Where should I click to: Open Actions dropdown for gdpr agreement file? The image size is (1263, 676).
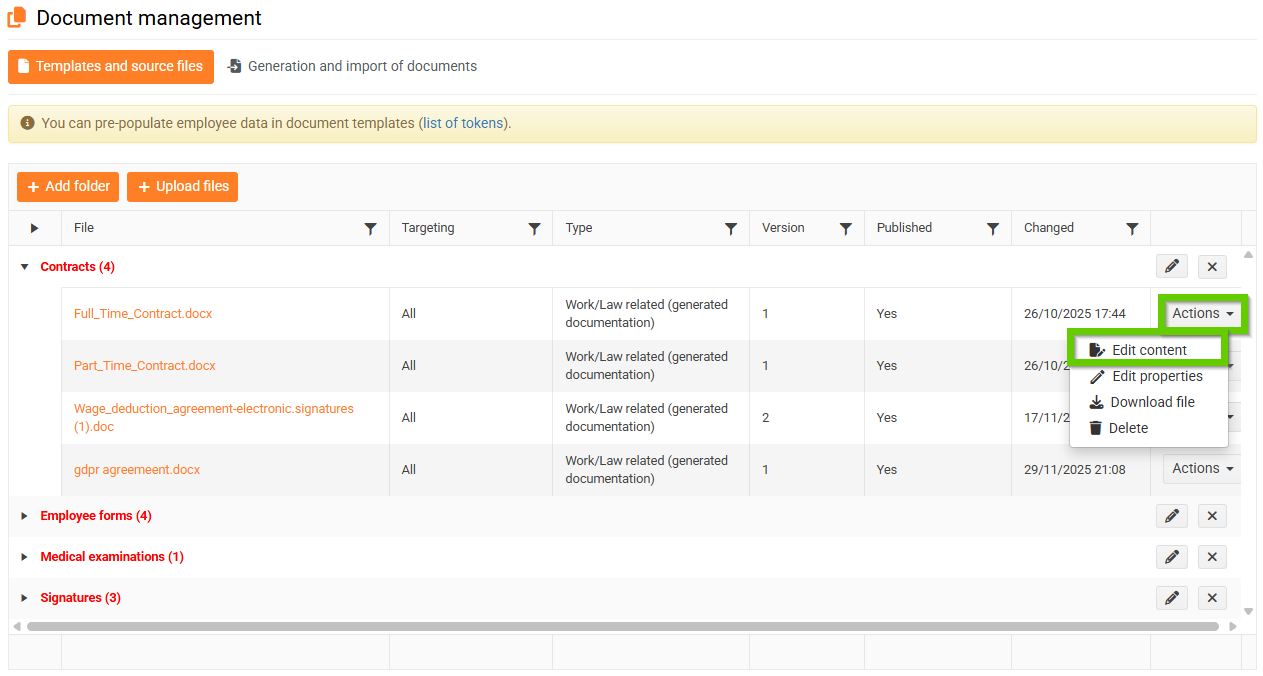coord(1202,469)
